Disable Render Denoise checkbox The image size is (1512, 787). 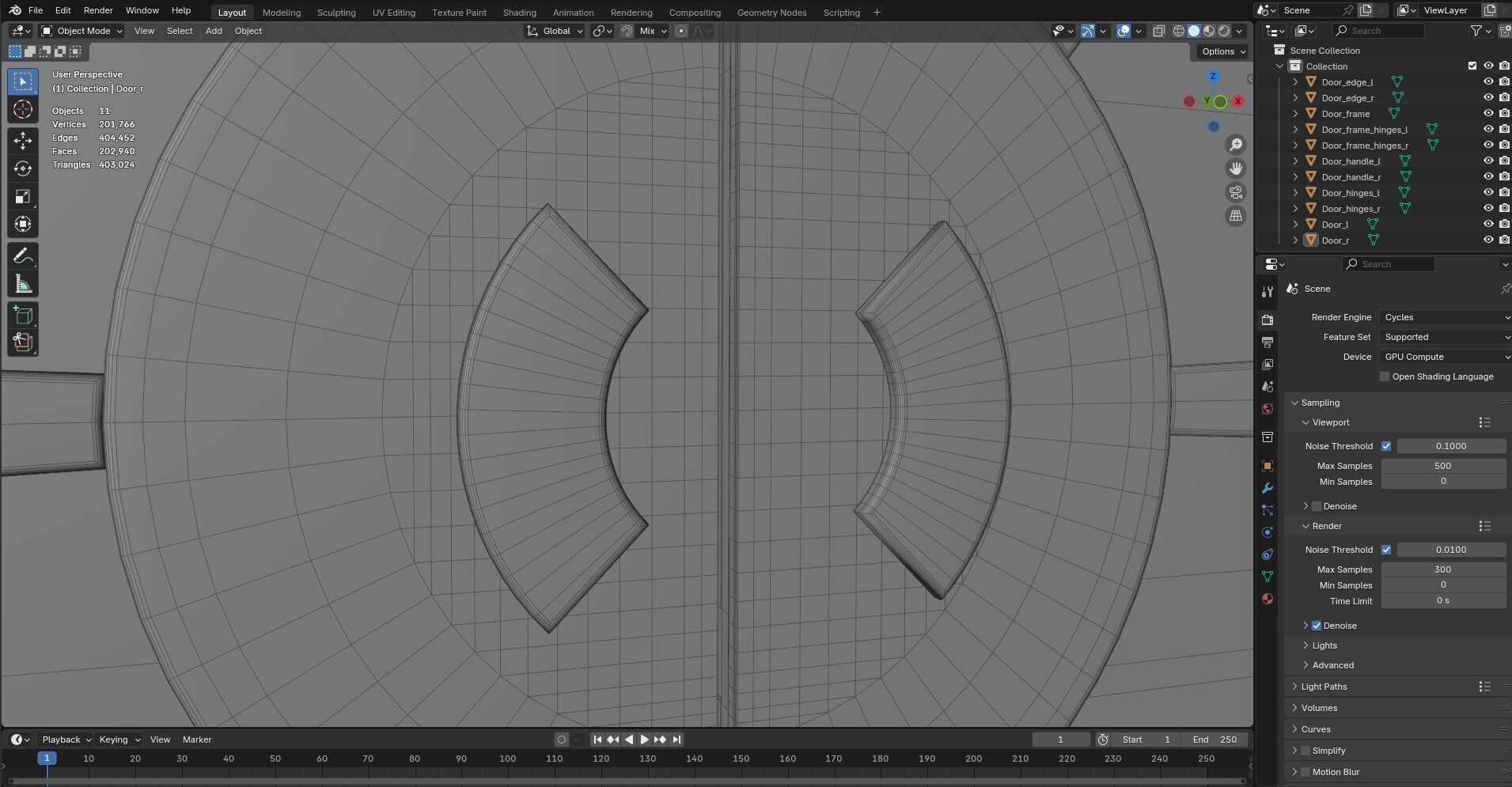coord(1317,626)
